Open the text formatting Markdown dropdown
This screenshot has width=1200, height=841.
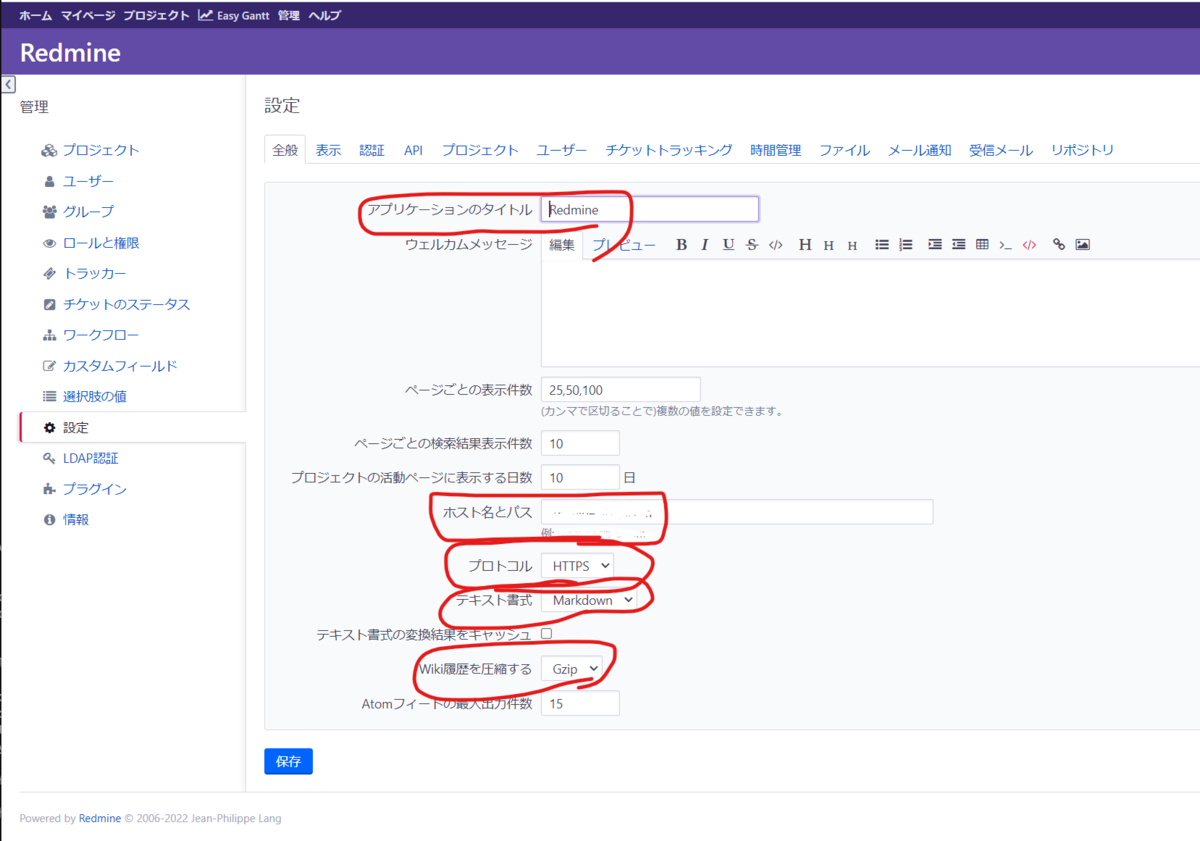click(x=589, y=600)
